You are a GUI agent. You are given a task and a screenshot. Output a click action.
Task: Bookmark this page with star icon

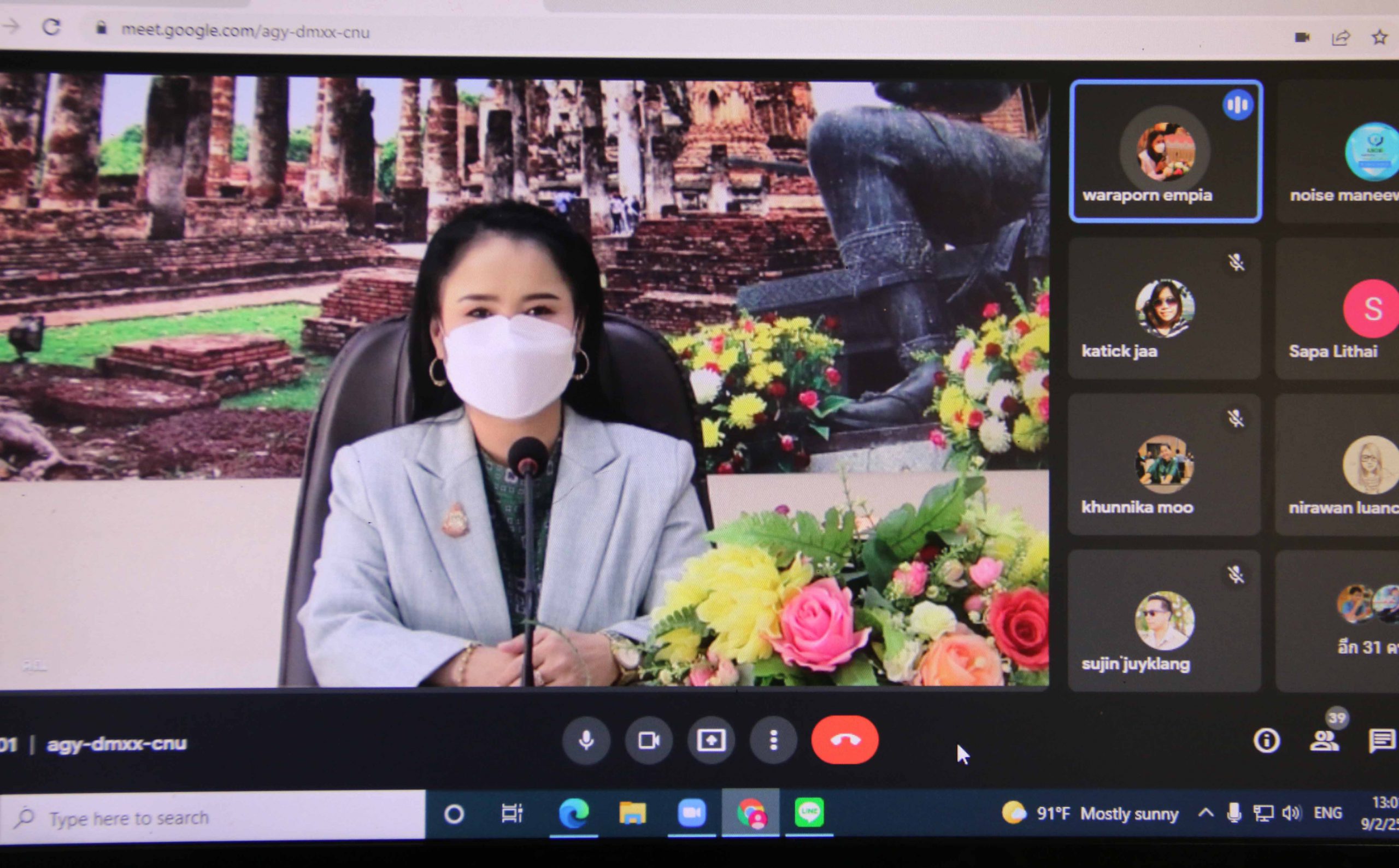1379,38
